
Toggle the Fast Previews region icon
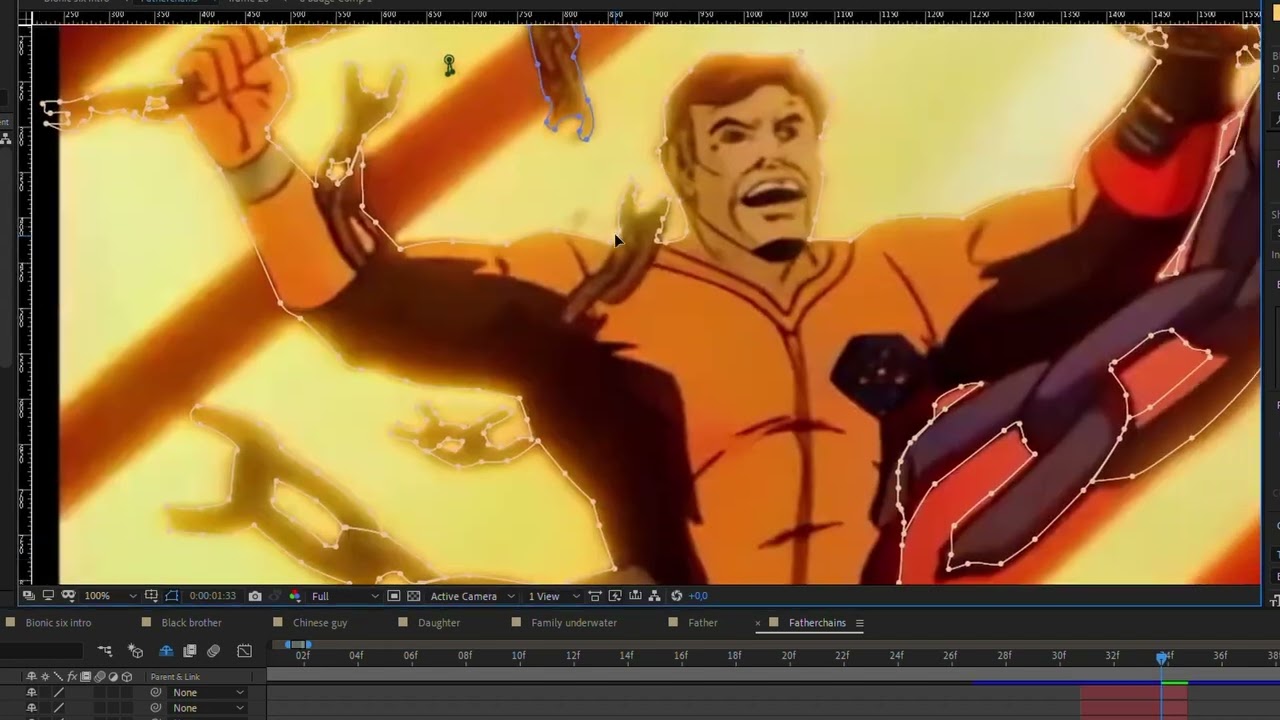point(394,596)
